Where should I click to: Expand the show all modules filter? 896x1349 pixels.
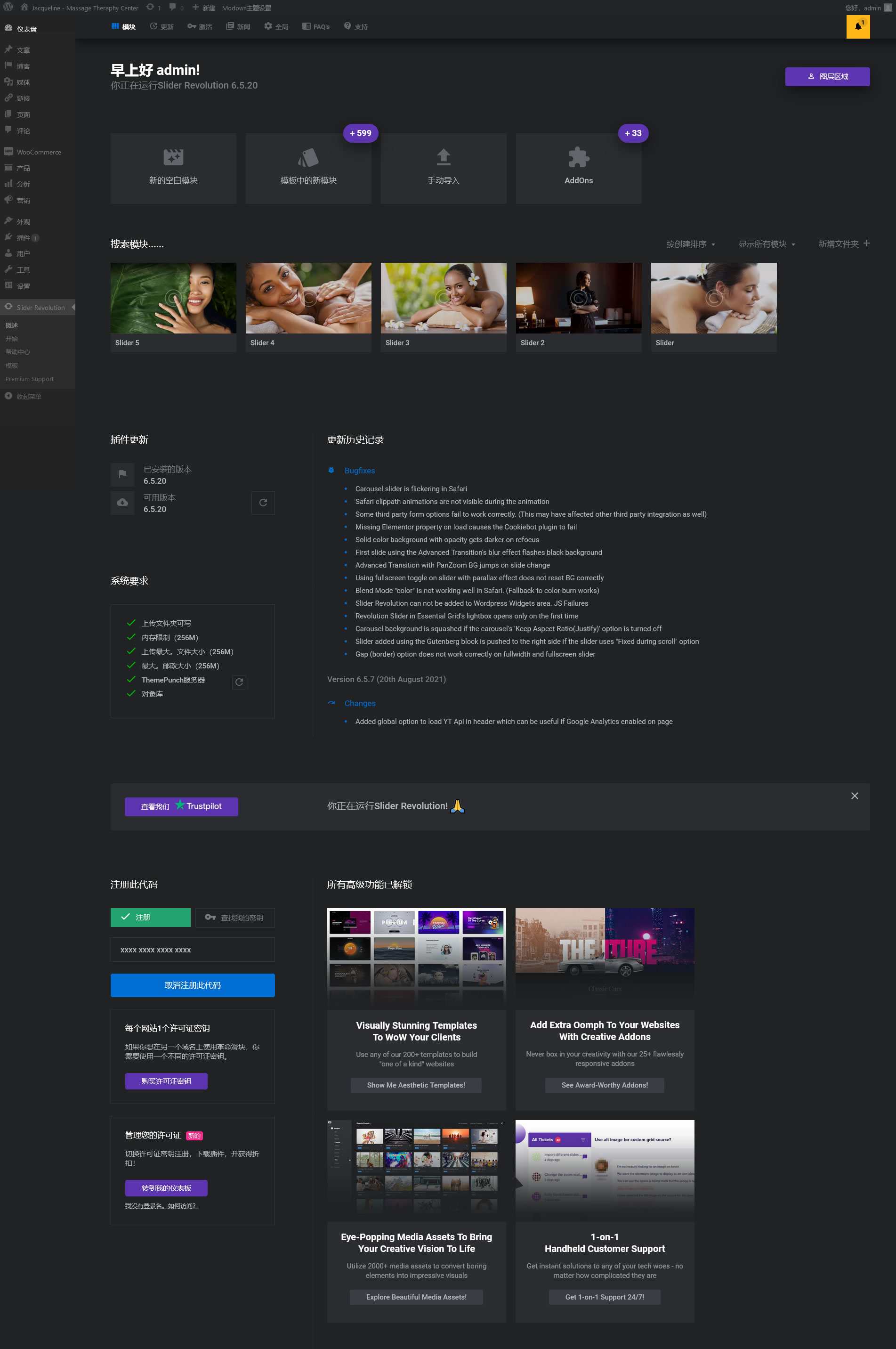tap(766, 244)
